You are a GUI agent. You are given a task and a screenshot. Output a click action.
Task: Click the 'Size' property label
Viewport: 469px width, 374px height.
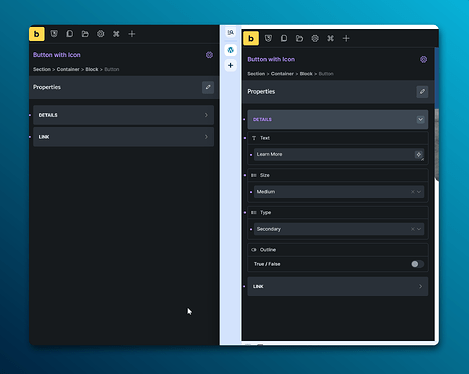click(x=265, y=175)
